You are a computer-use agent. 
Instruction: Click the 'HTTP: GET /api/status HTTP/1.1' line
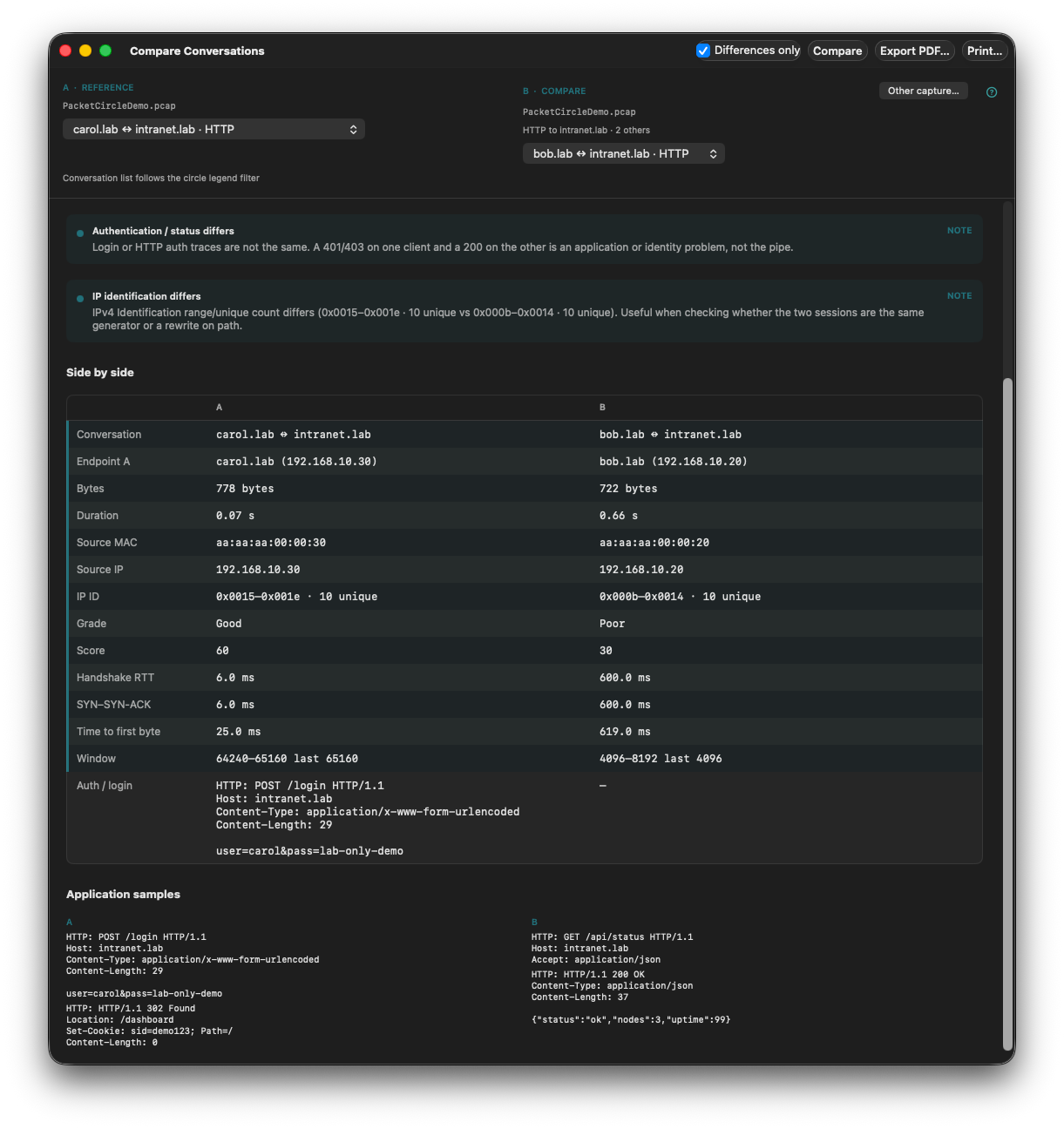[x=612, y=937]
